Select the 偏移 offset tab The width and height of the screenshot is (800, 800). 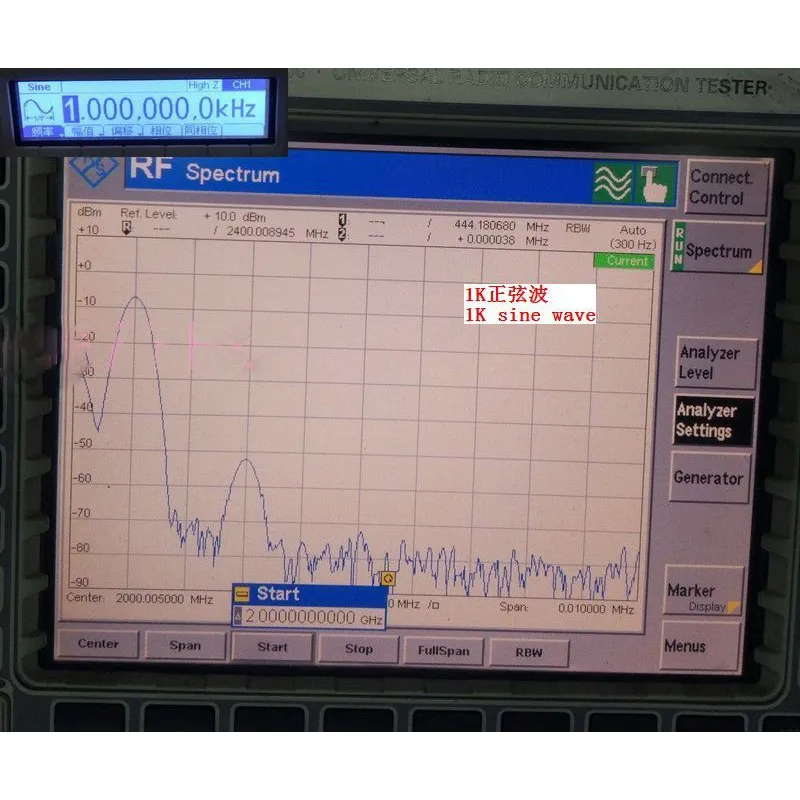click(122, 131)
